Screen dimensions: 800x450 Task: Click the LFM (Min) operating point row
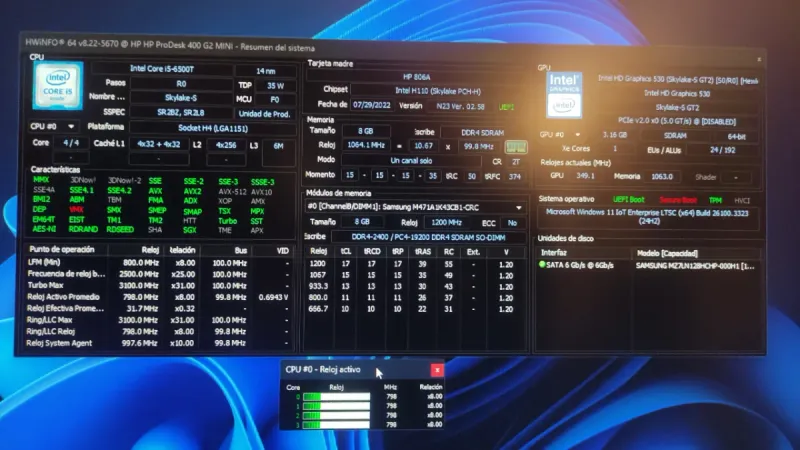159,263
